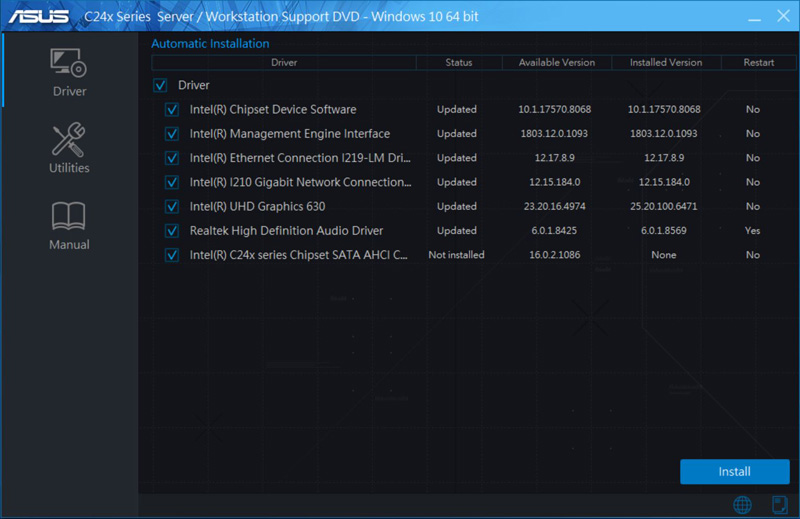Select Intel(R) Ethernet Connection I219-LM row

click(474, 158)
